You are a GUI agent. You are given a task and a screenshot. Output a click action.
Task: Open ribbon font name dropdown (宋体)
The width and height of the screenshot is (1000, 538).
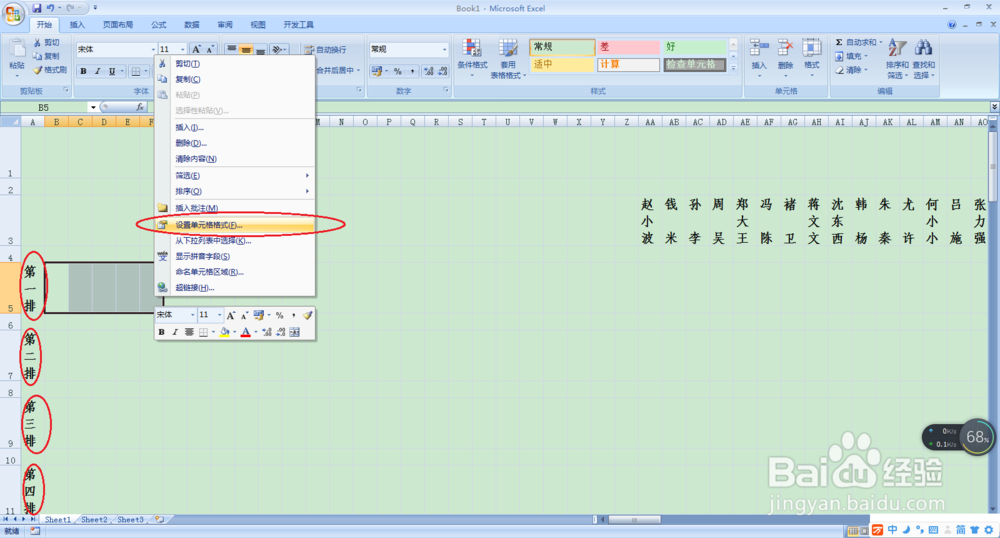click(153, 49)
